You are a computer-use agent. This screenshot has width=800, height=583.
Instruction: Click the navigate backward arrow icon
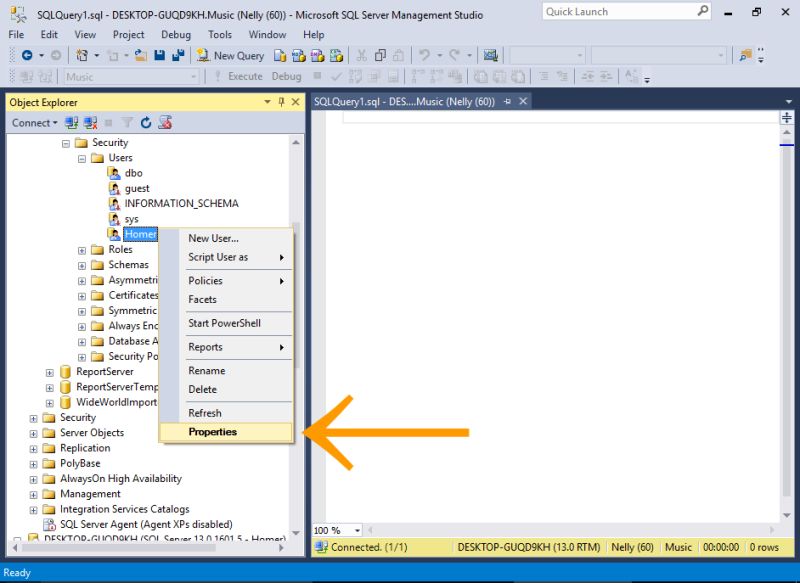(x=25, y=57)
